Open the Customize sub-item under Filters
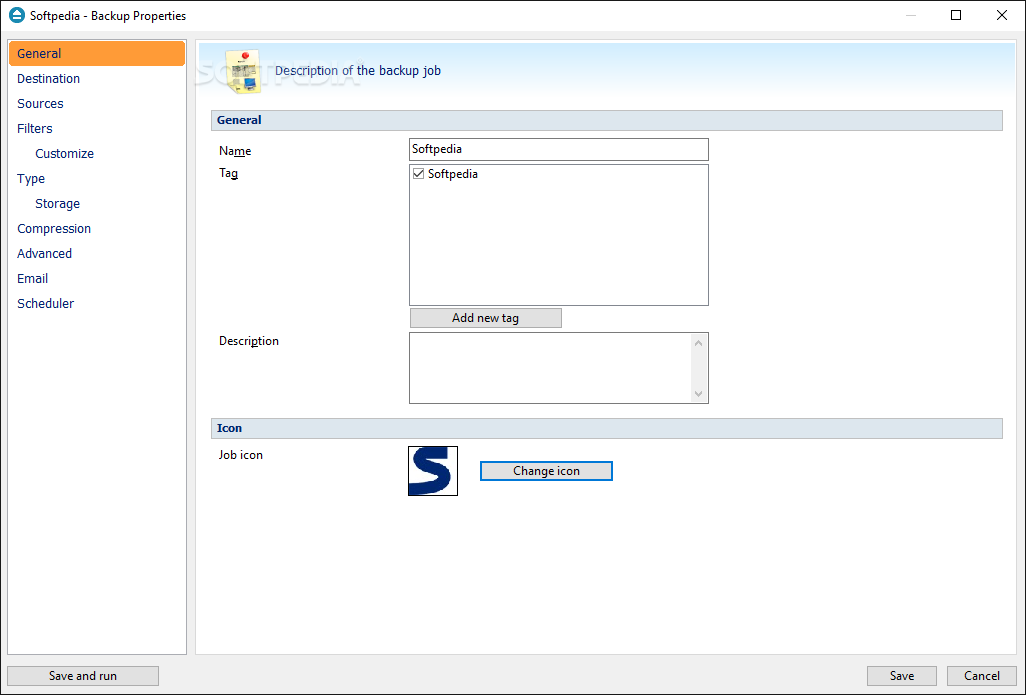1026x695 pixels. [64, 153]
